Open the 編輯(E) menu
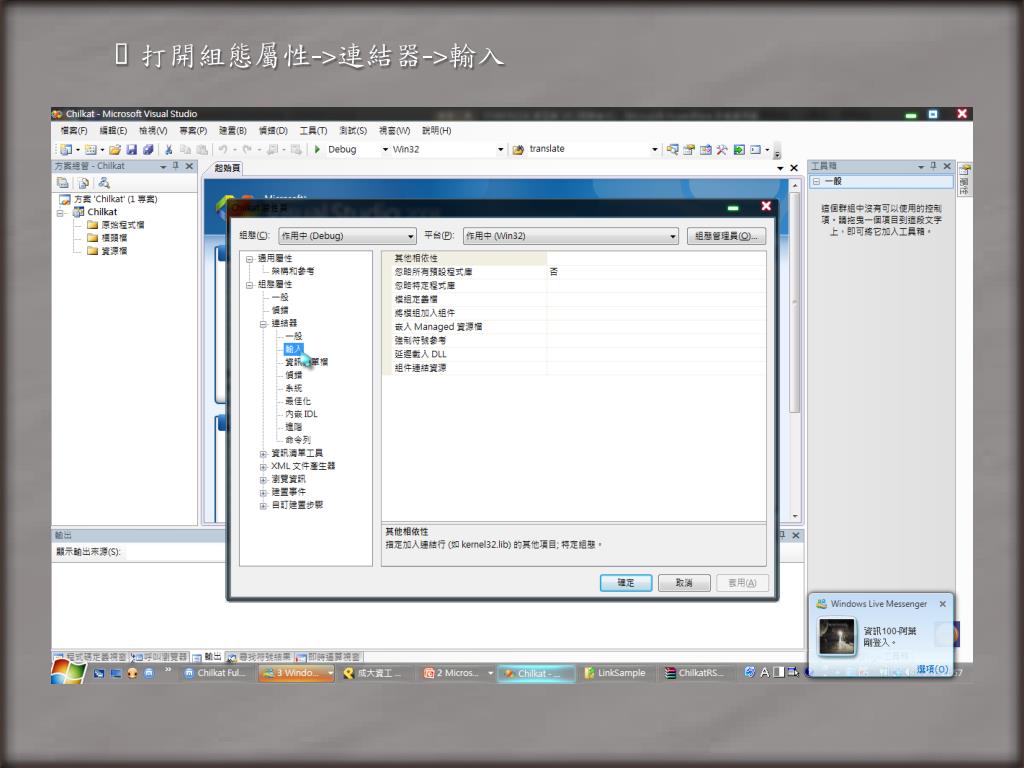The width and height of the screenshot is (1024, 768). point(113,131)
